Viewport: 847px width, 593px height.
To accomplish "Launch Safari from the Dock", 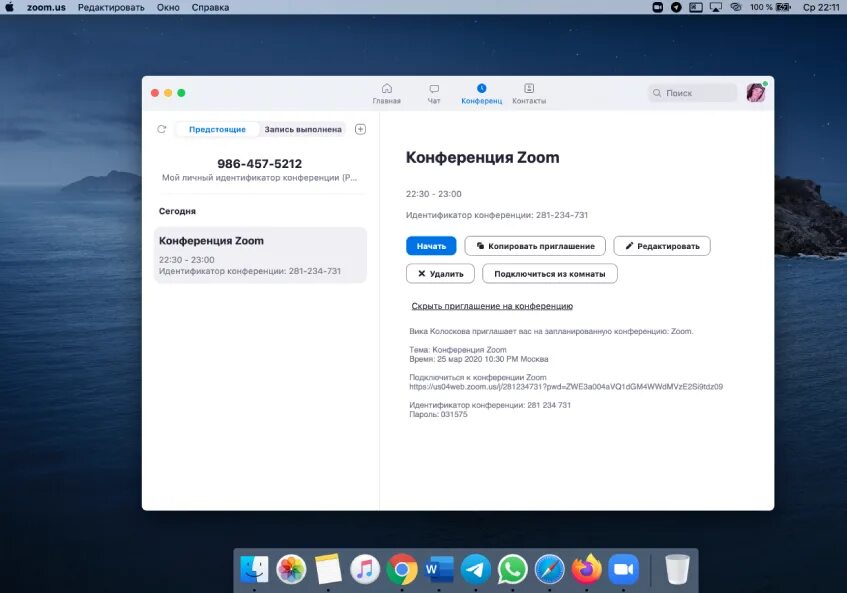I will coord(549,569).
